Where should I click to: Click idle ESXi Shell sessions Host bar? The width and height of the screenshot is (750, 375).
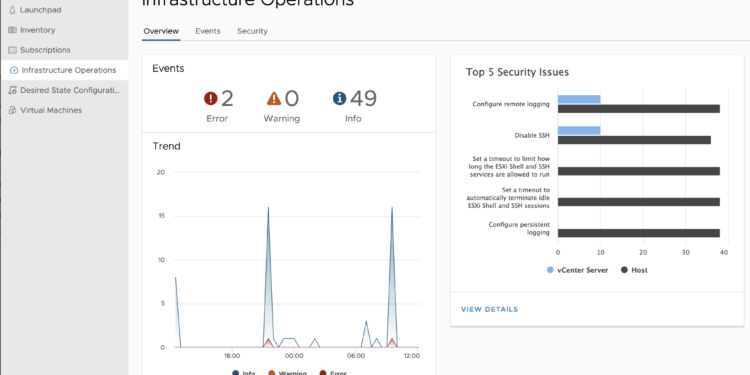pyautogui.click(x=639, y=202)
